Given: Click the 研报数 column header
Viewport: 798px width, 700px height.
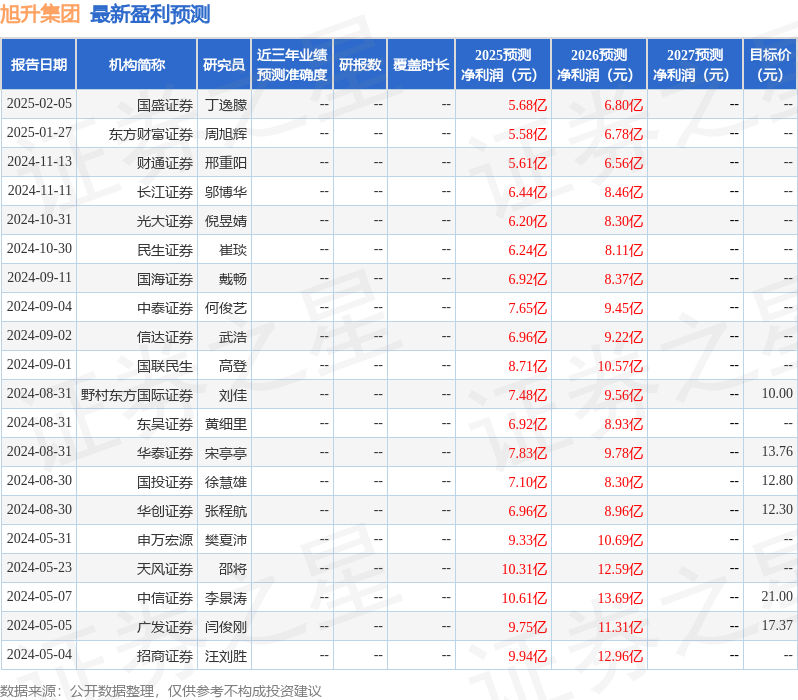Looking at the screenshot, I should click(360, 65).
